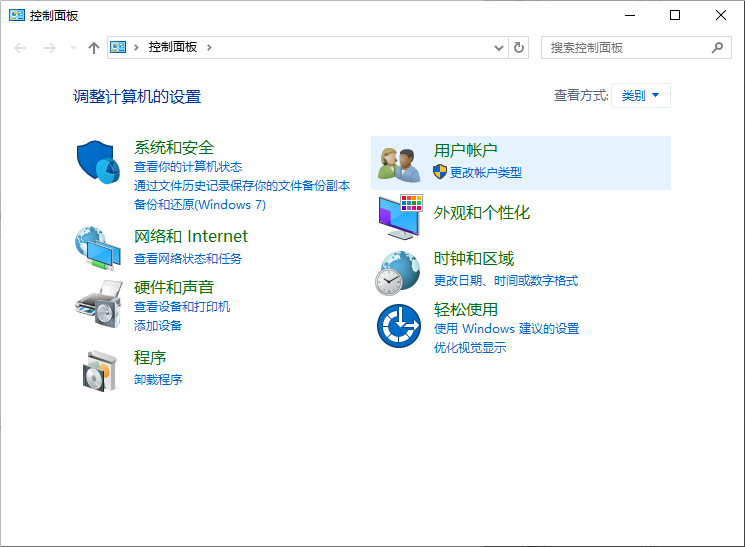
Task: Click the back navigation arrow
Action: click(20, 48)
